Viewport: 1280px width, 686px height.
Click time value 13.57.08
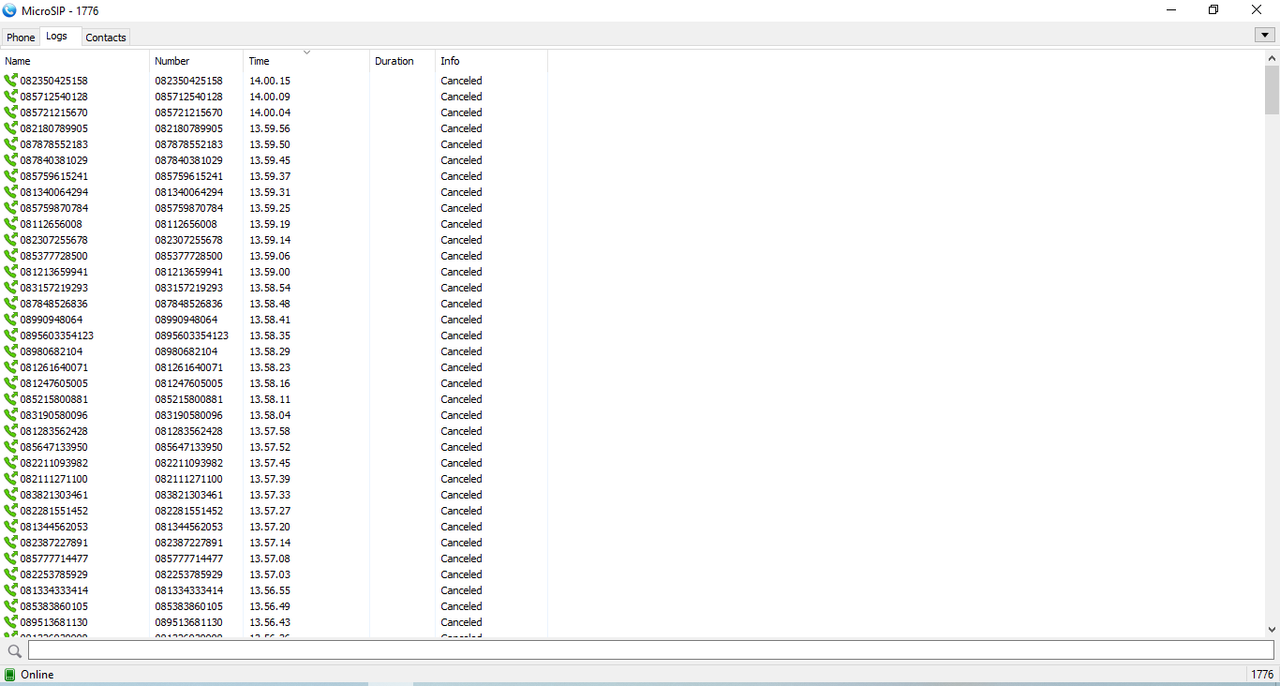coord(270,559)
